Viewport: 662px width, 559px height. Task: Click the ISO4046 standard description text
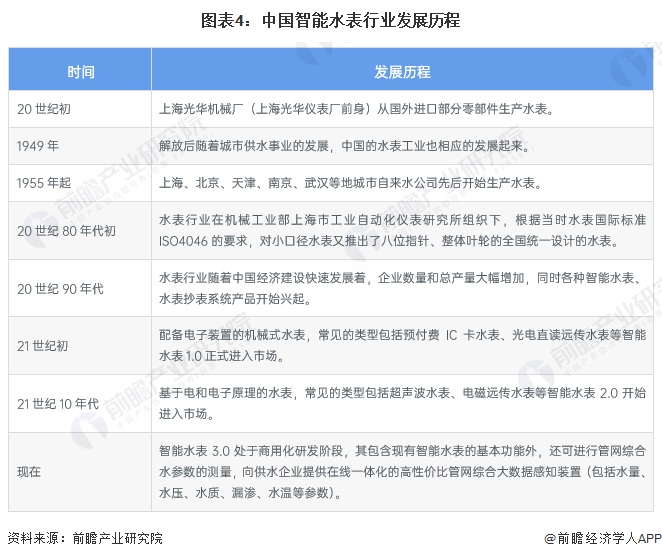click(402, 231)
